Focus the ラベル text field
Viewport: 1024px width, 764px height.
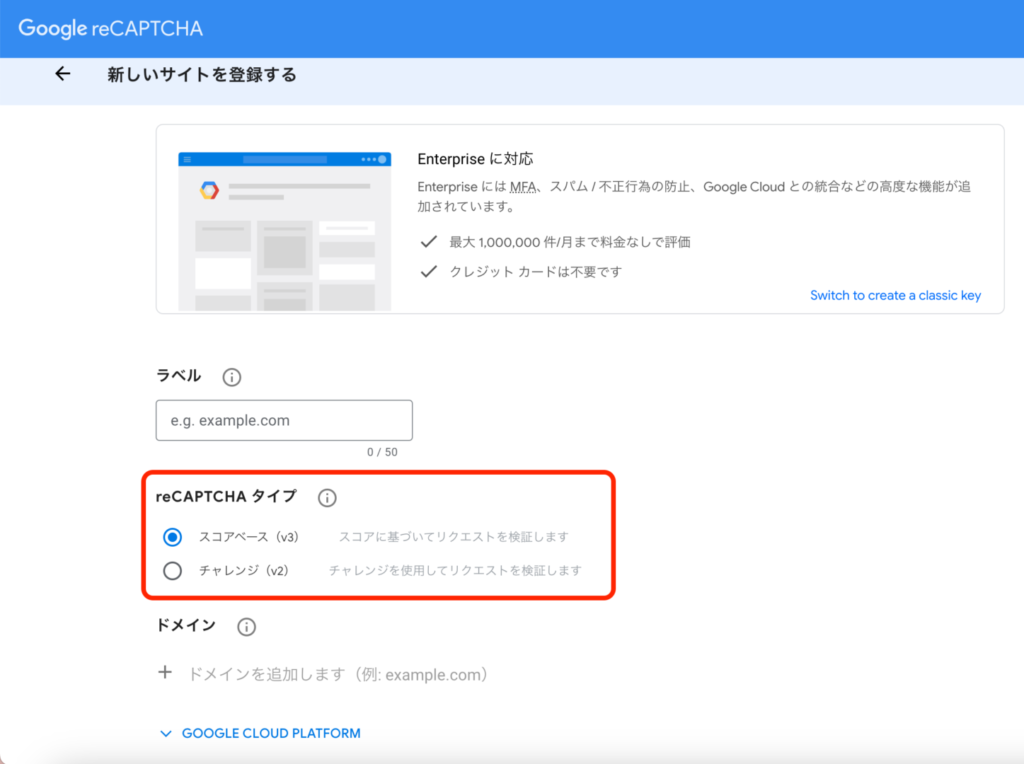click(284, 421)
